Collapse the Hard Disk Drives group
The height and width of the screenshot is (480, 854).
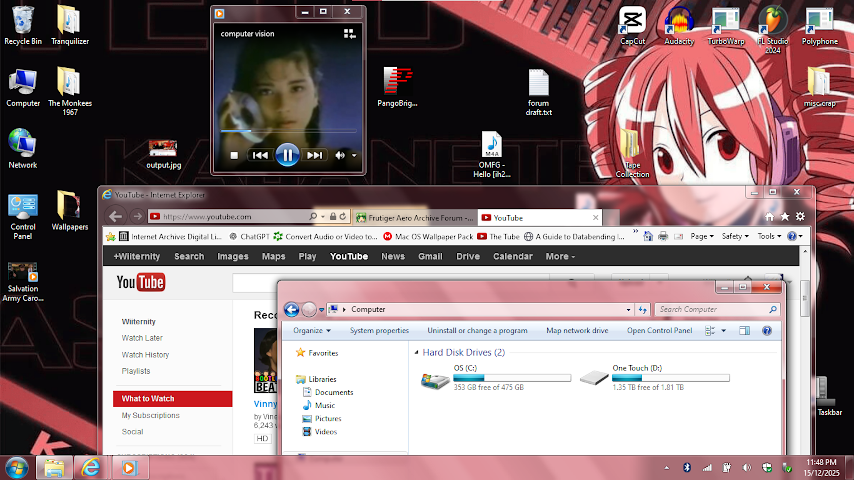pos(416,353)
